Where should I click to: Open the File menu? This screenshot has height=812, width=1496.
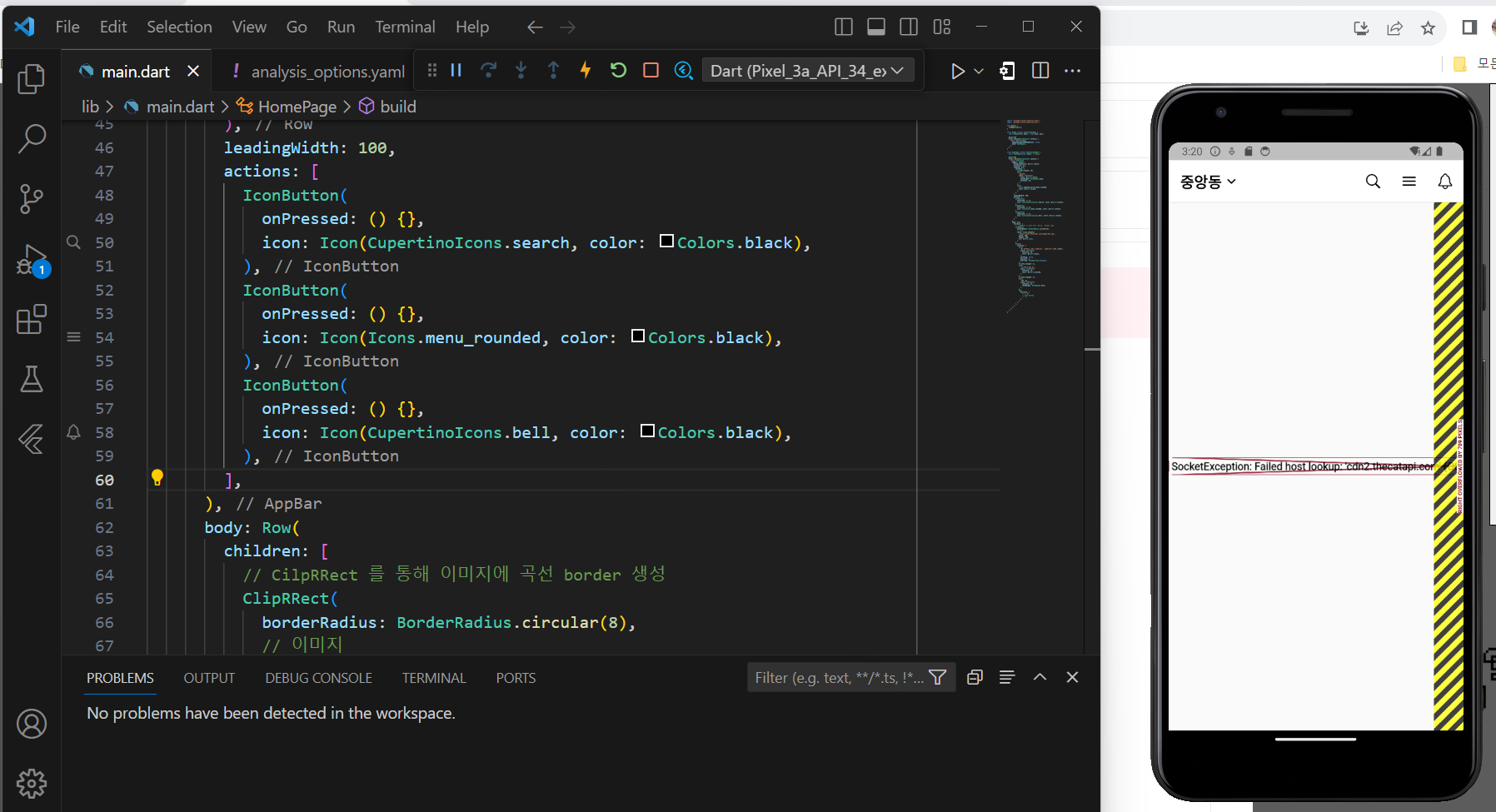pos(67,27)
